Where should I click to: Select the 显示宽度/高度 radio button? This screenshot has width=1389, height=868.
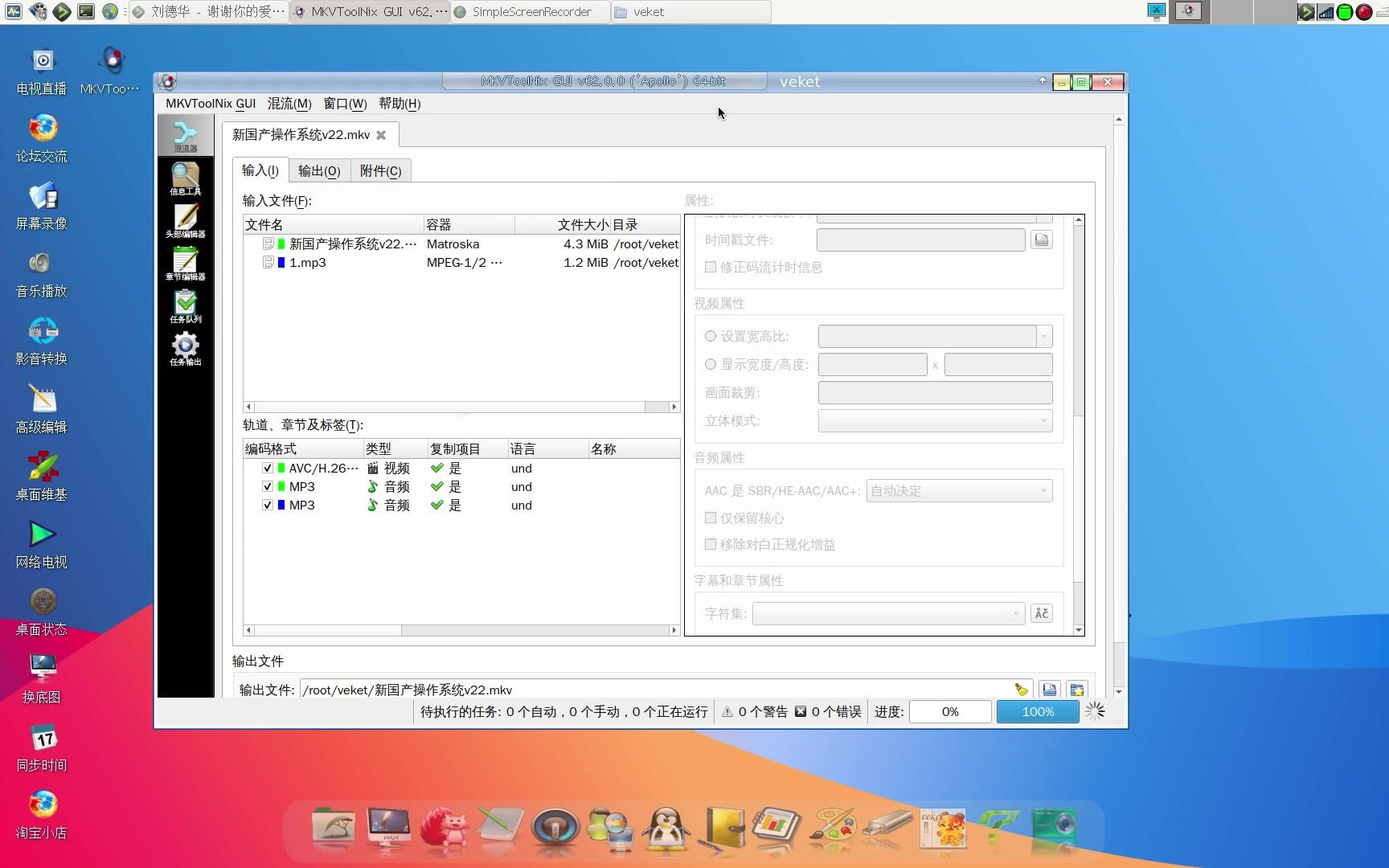click(x=711, y=364)
